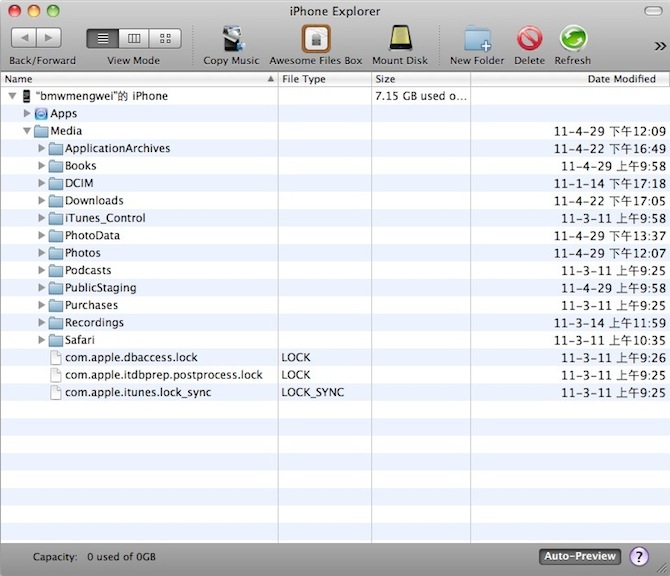Switch to list view mode
The height and width of the screenshot is (576, 670).
pos(103,38)
